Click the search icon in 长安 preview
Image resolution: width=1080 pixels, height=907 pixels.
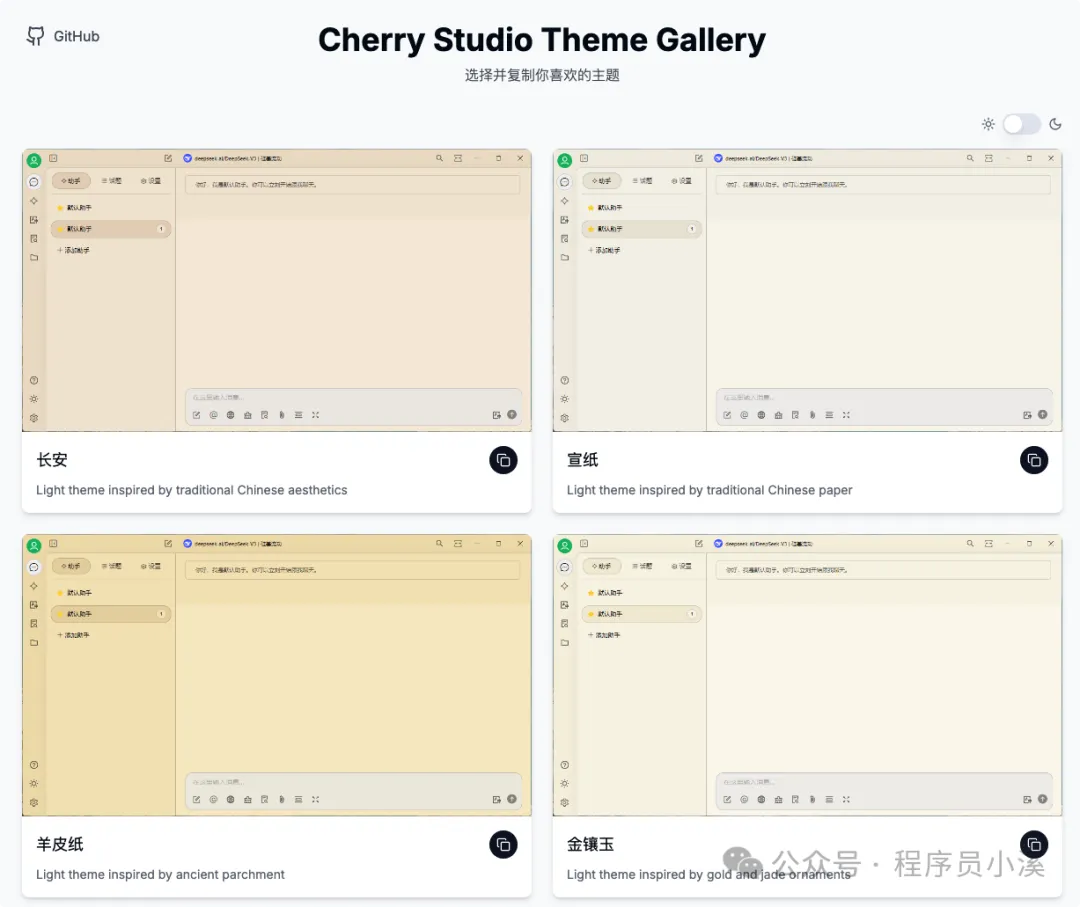[x=439, y=158]
